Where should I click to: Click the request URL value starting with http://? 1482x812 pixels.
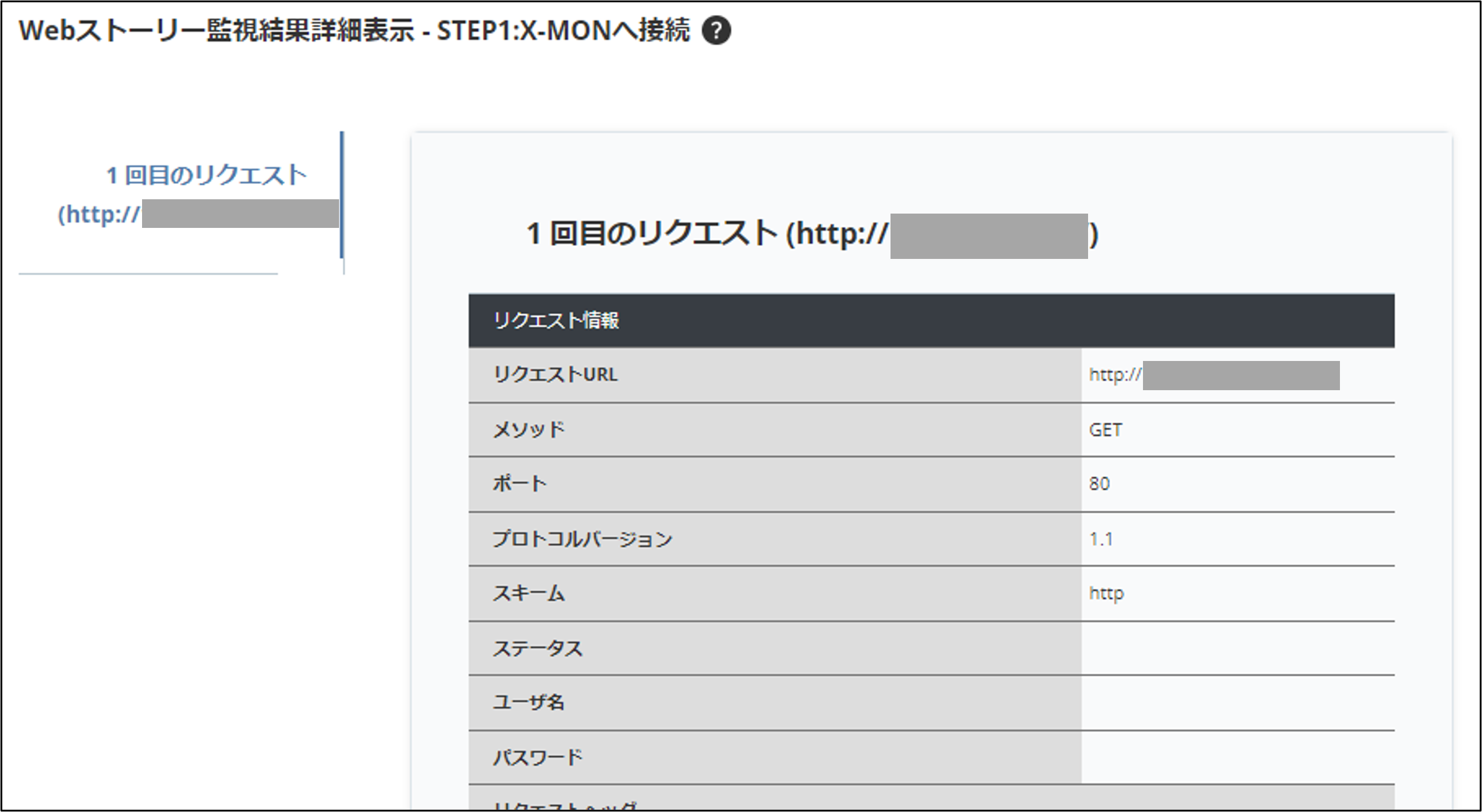1115,375
